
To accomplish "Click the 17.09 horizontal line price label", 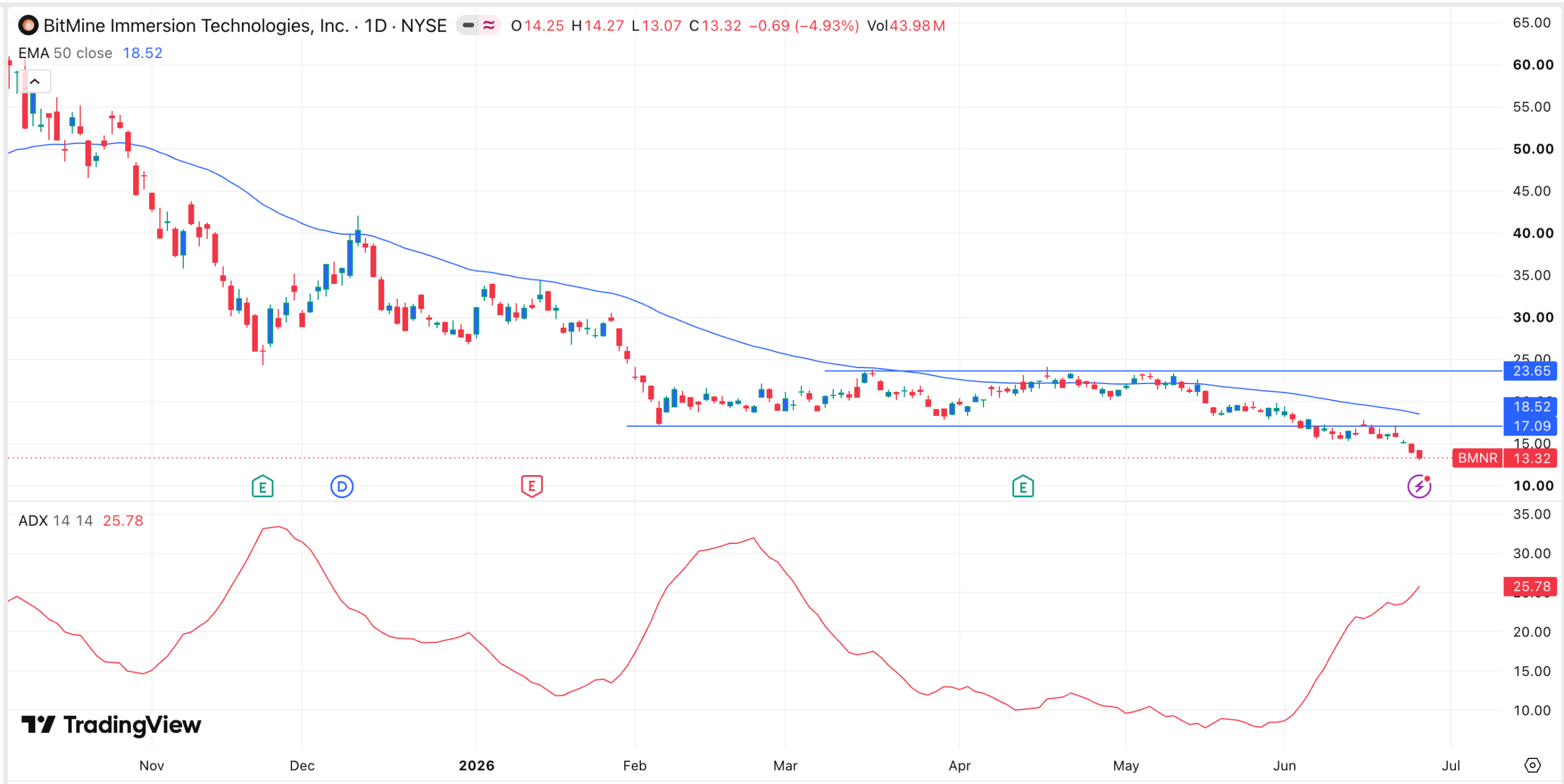I will click(1530, 426).
